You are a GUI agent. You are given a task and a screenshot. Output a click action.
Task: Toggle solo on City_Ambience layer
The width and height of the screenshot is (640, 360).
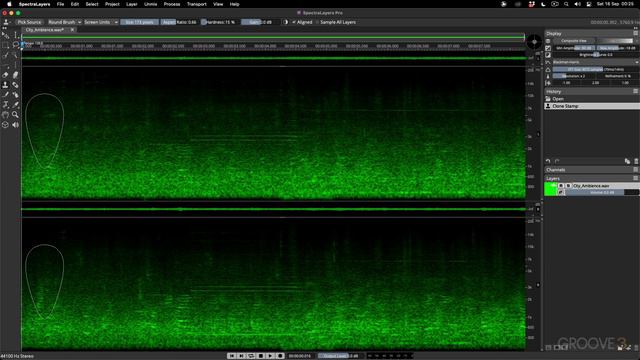point(568,186)
